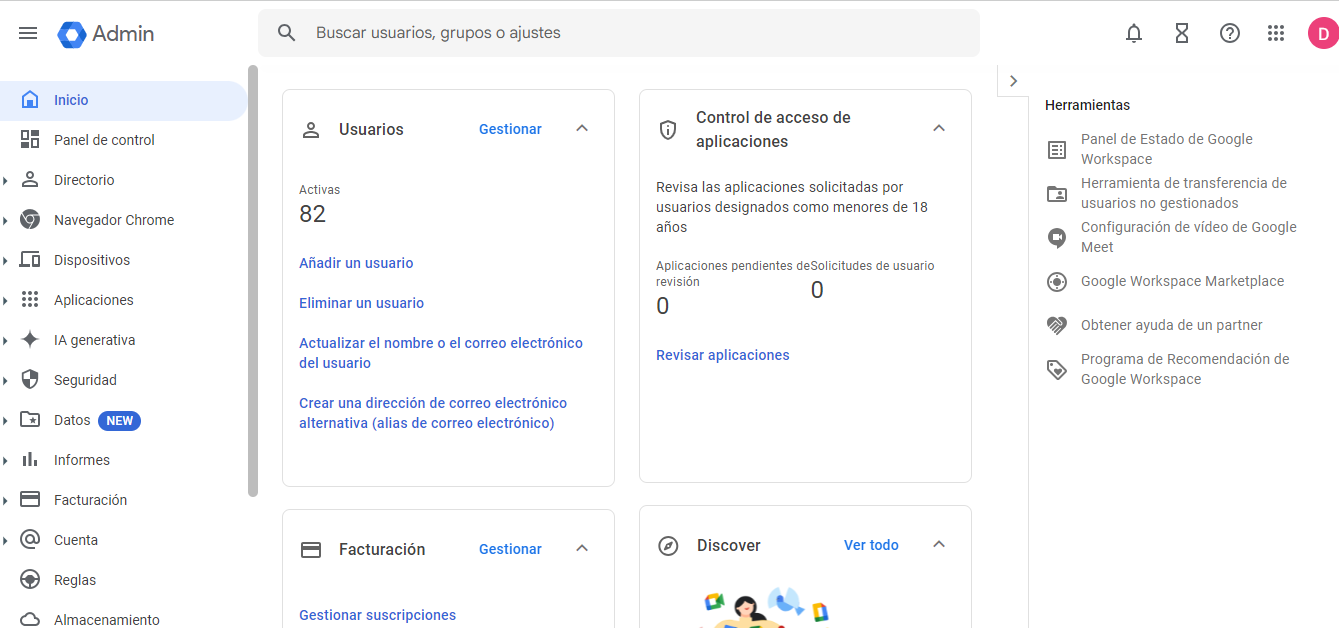Expand the Navegador Chrome sidebar section
This screenshot has width=1339, height=628.
coord(6,220)
